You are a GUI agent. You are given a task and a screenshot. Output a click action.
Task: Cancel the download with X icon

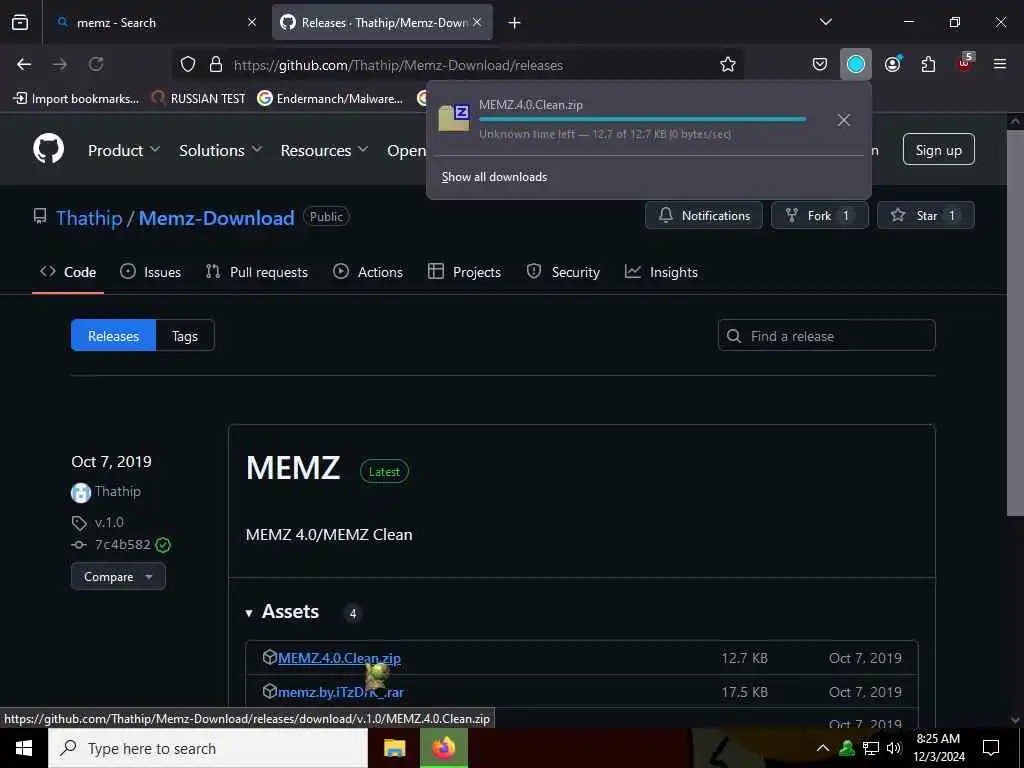[x=844, y=120]
